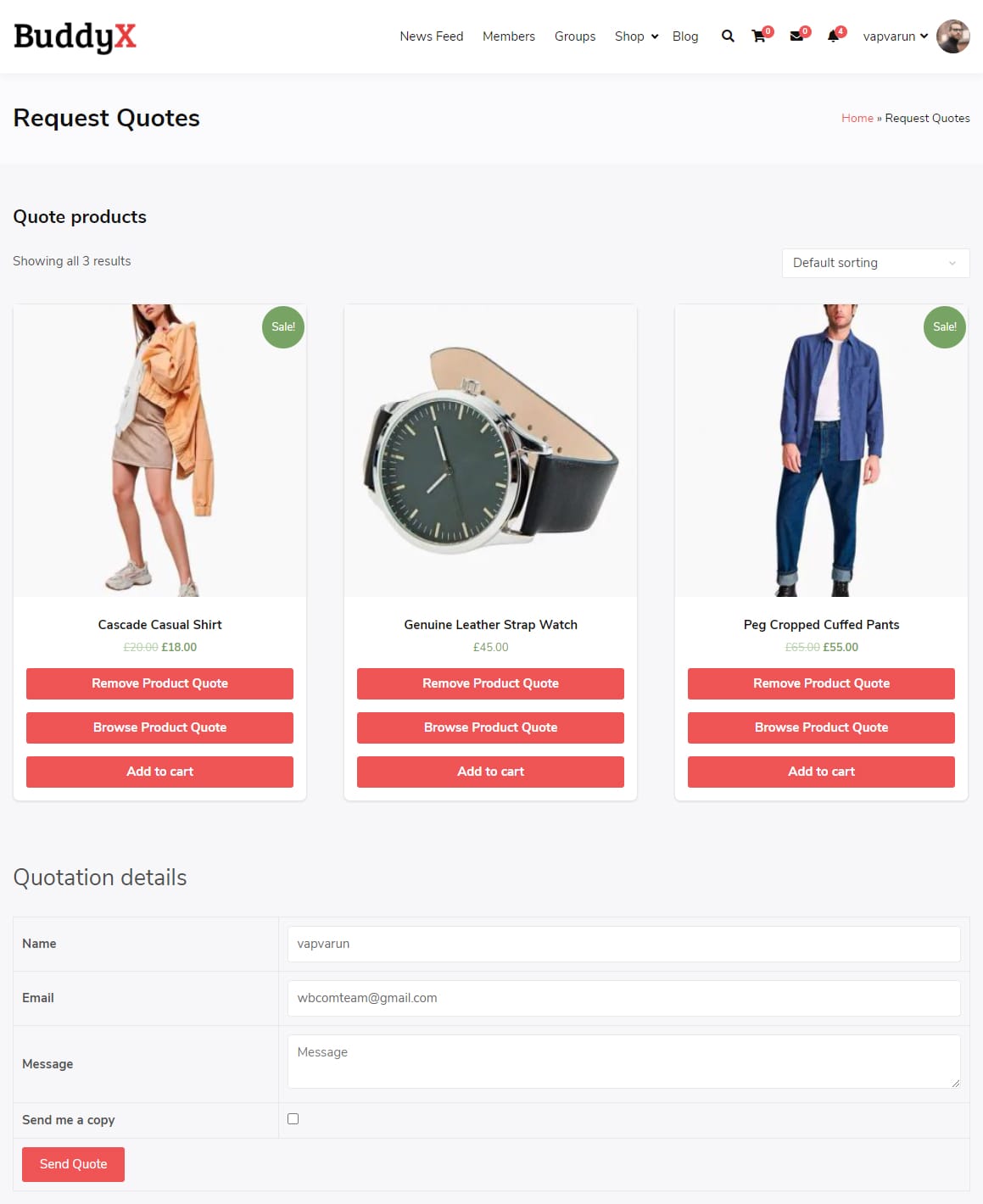Expand the vapvarun user menu
The height and width of the screenshot is (1204, 983).
point(896,36)
